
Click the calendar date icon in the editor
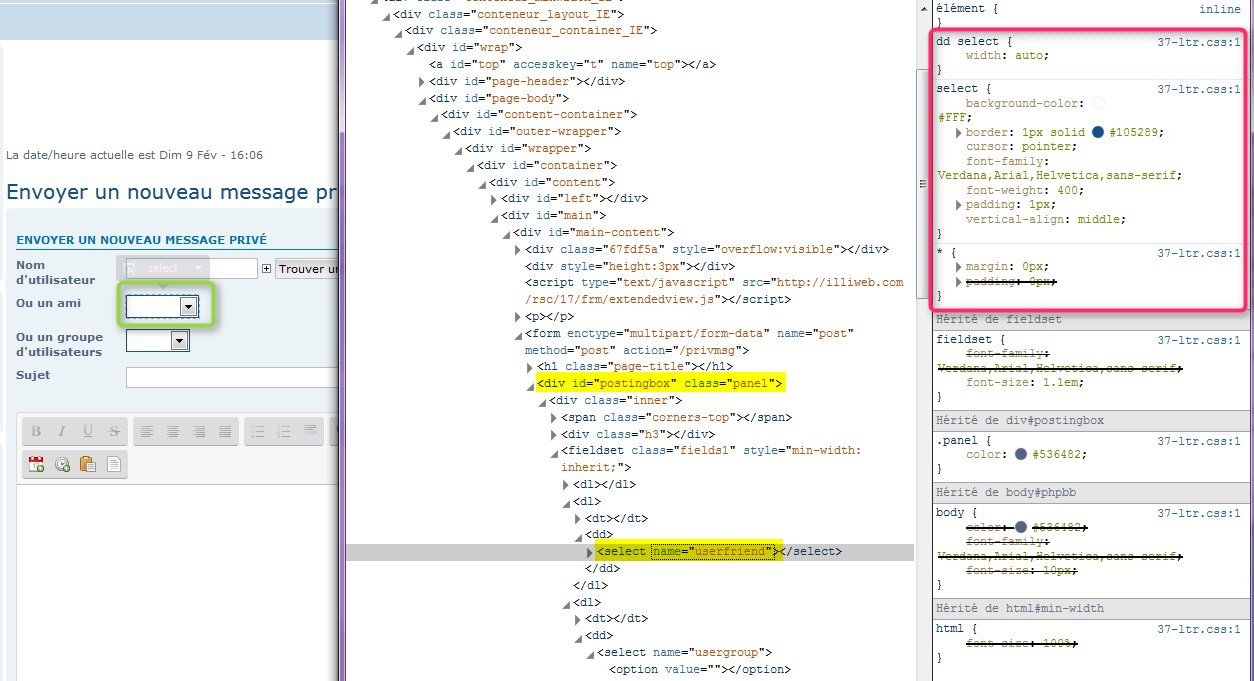coord(36,464)
